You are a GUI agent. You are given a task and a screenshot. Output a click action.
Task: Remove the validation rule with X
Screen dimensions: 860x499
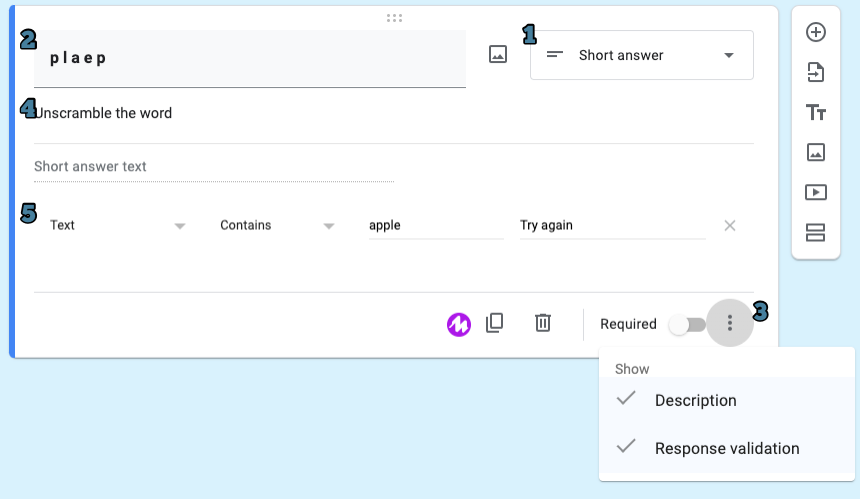tap(730, 226)
